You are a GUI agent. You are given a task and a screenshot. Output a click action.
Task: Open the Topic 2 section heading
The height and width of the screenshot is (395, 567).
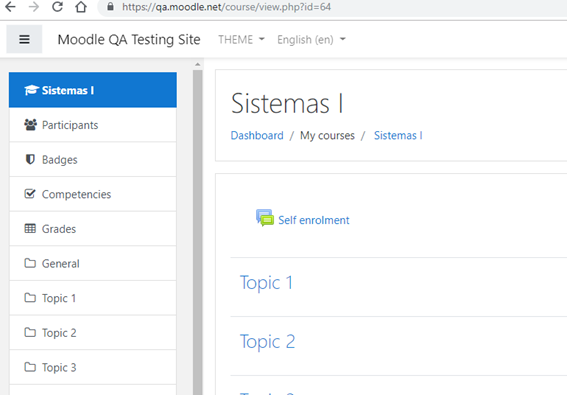(x=268, y=341)
